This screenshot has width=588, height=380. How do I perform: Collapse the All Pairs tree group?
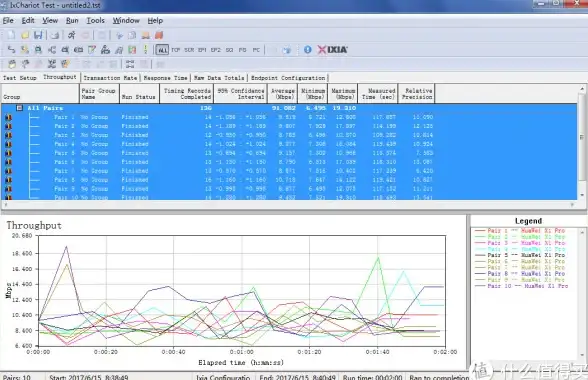(20, 108)
